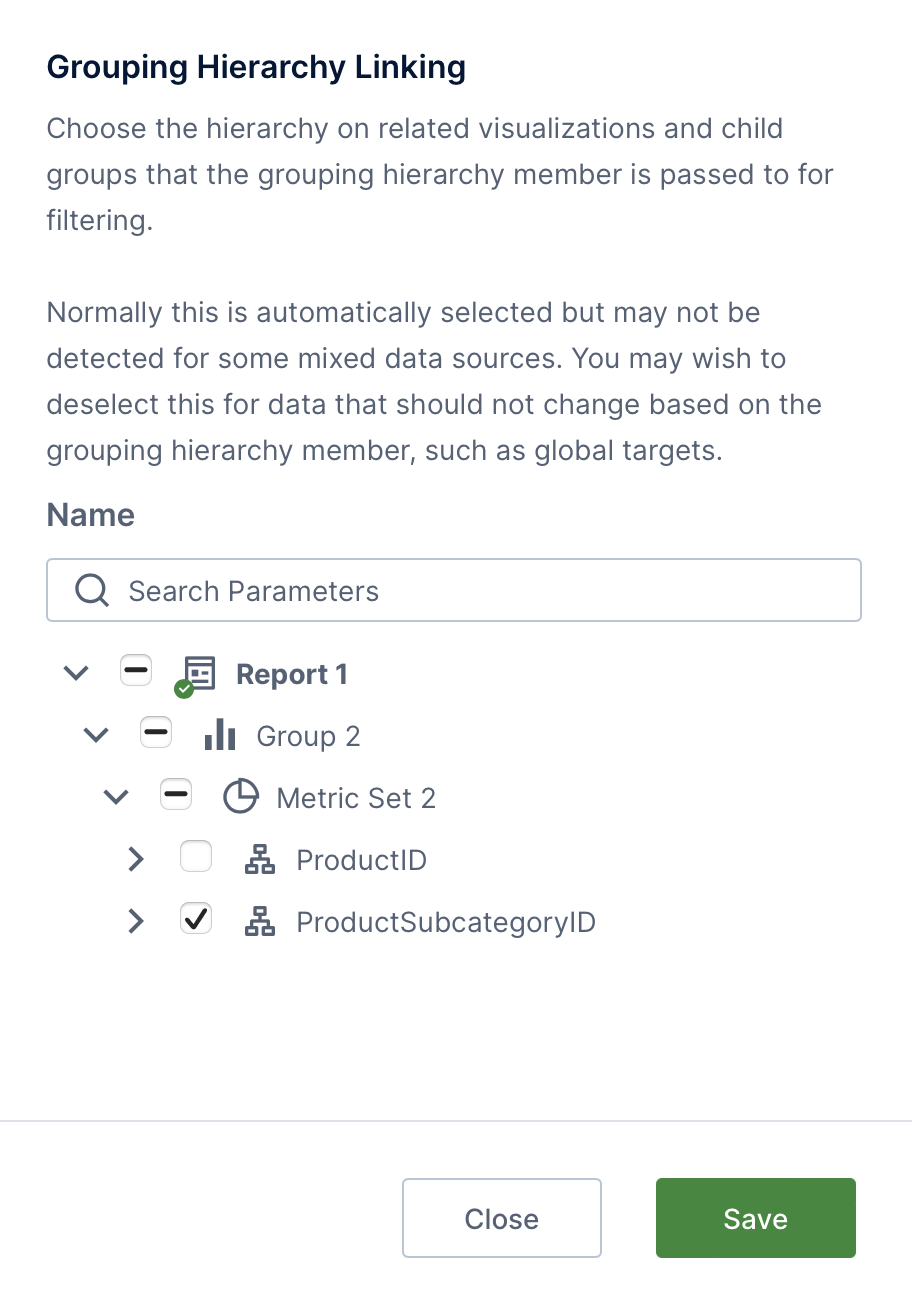Expand the ProductID hierarchy node

coord(136,859)
